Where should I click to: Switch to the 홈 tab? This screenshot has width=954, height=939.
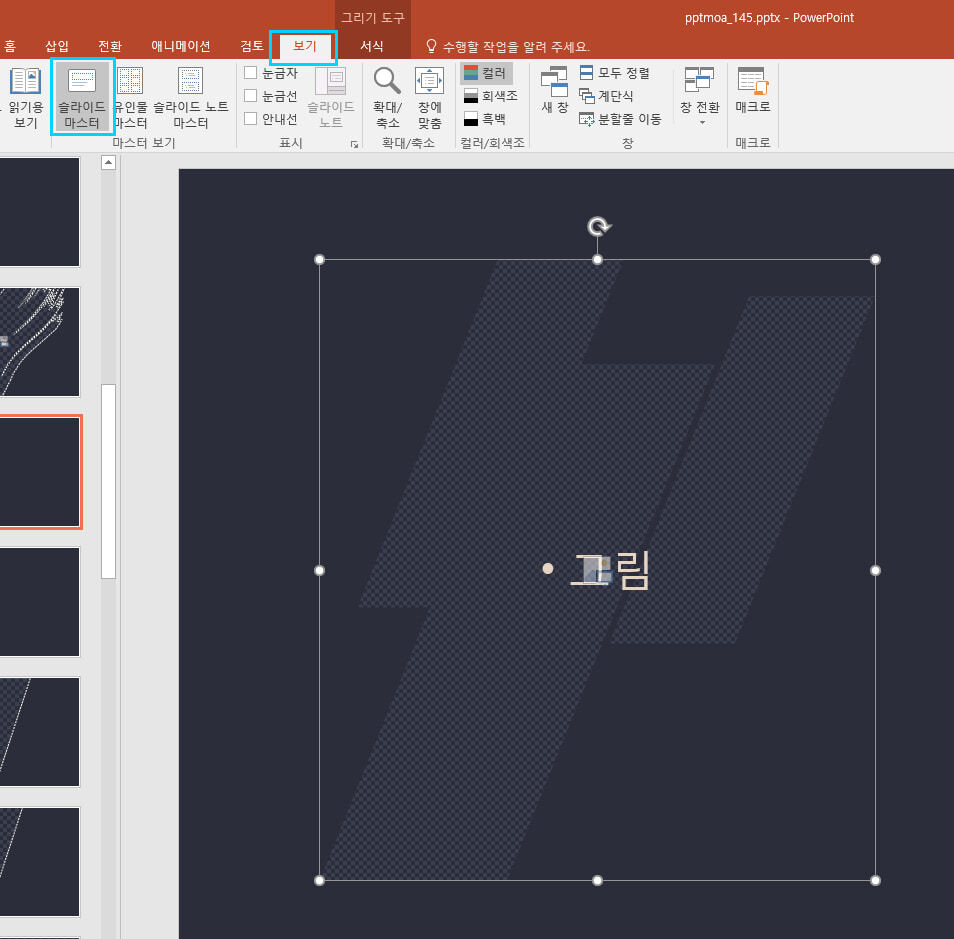pos(10,46)
